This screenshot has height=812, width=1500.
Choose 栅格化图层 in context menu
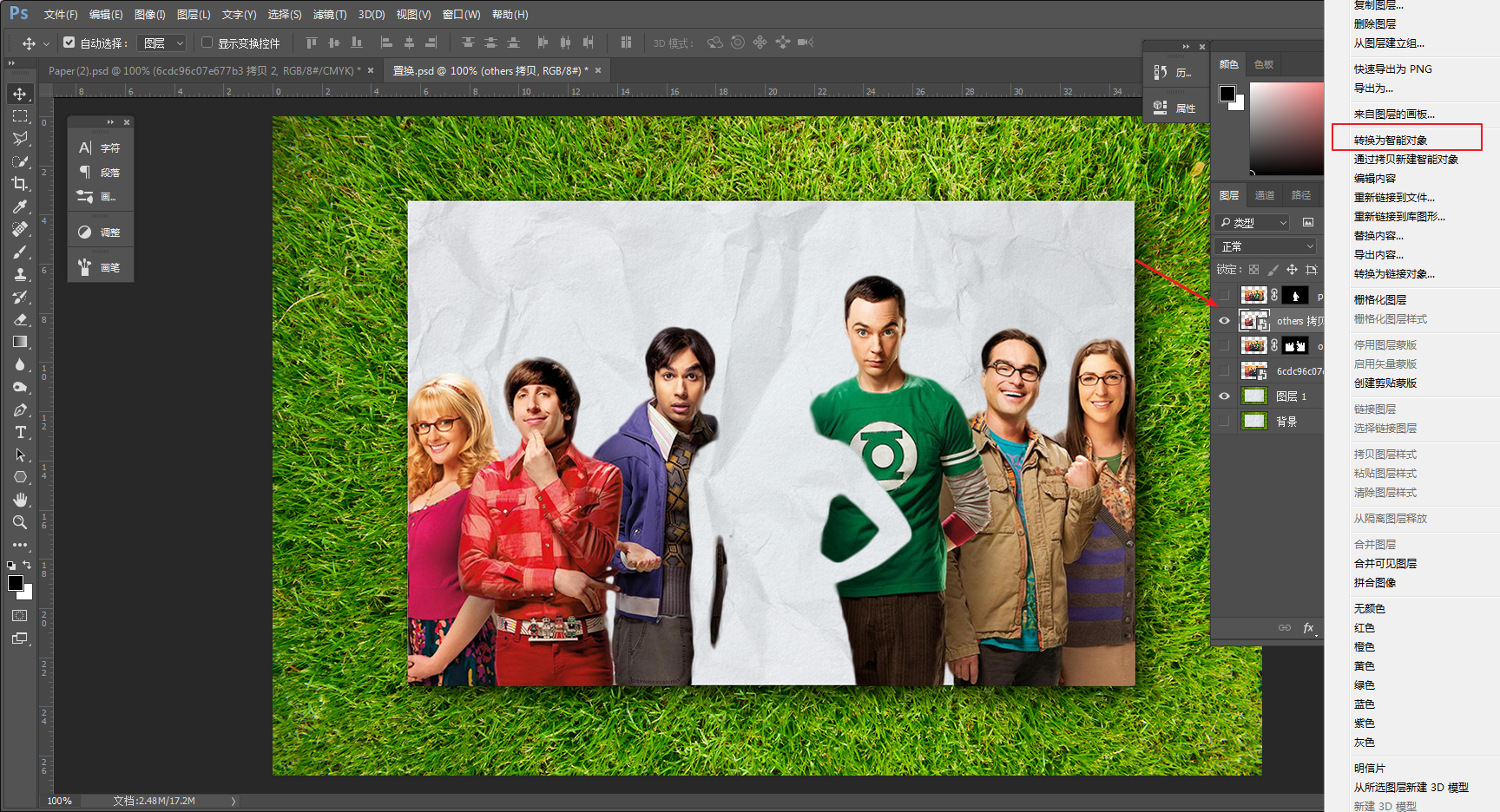[1380, 300]
